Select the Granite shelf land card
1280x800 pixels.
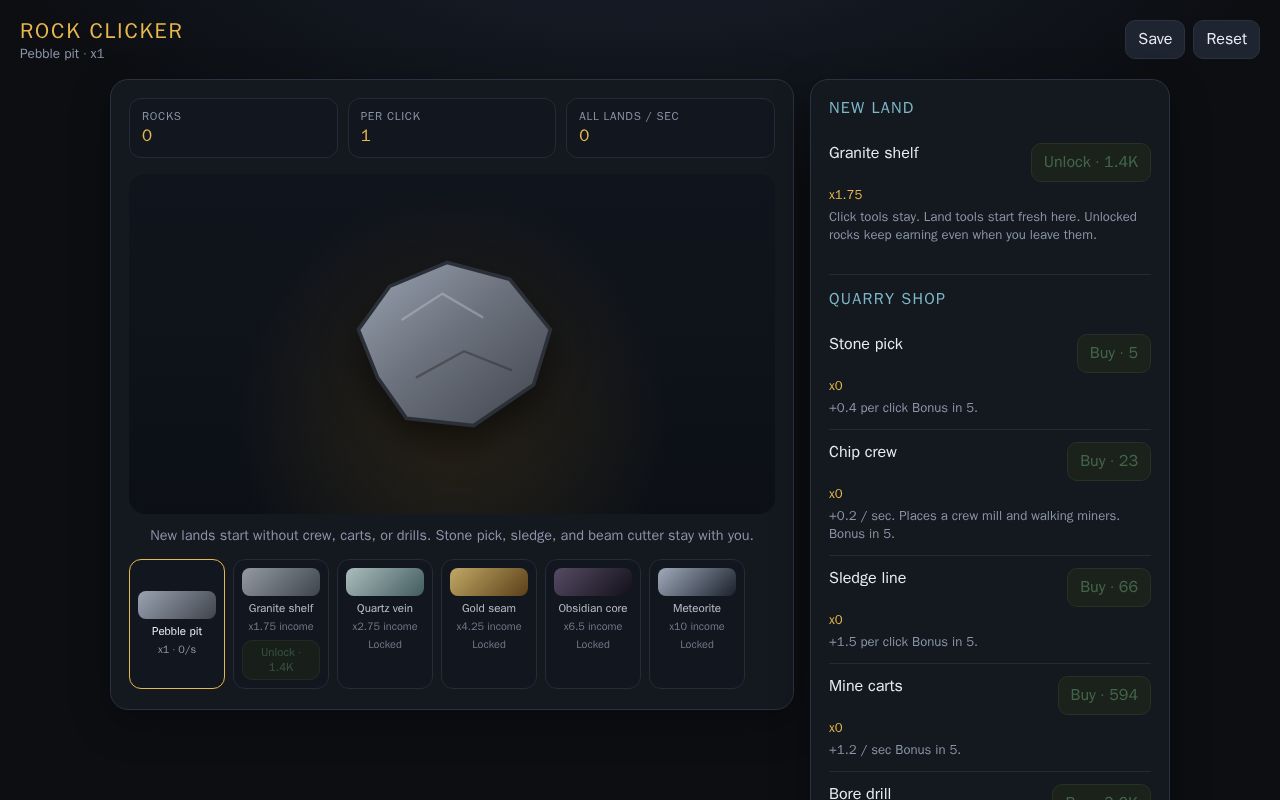[281, 624]
